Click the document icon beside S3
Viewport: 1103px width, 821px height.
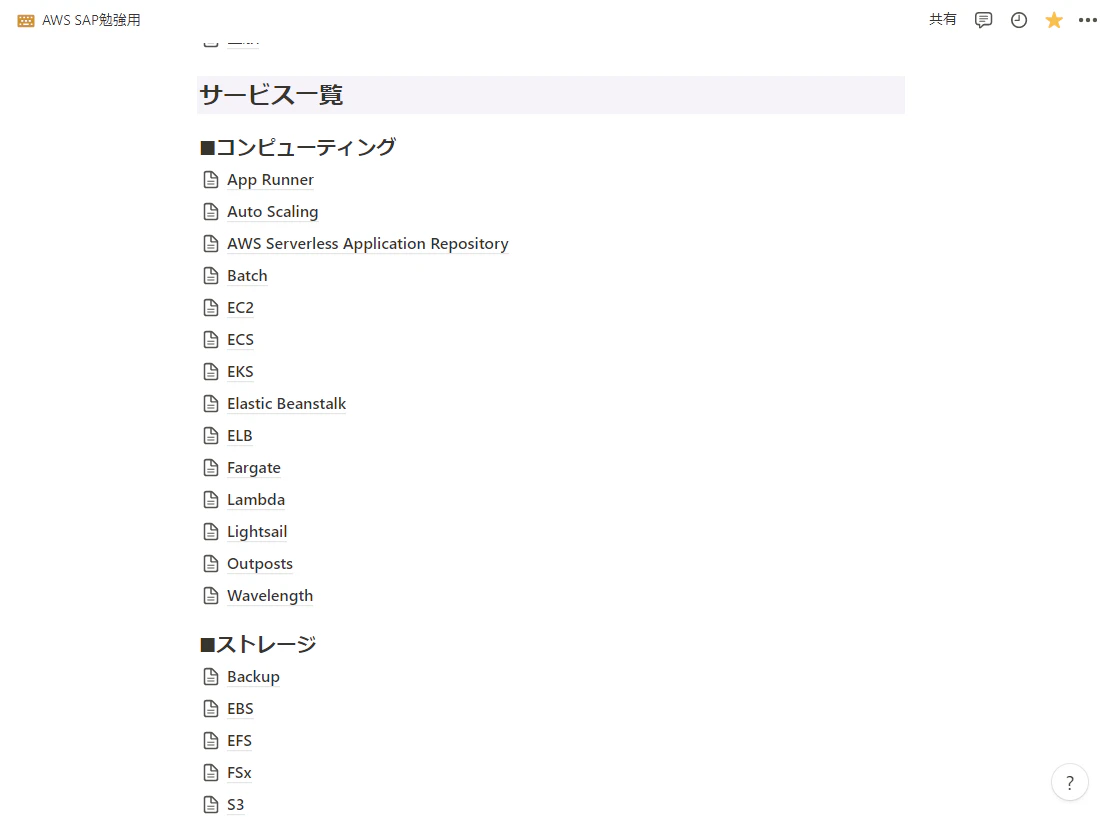[211, 805]
